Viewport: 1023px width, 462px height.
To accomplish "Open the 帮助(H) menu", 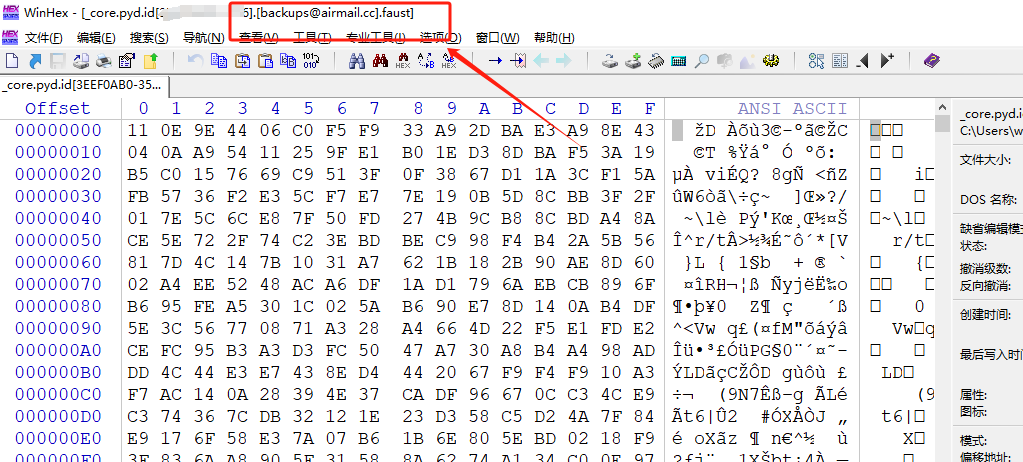I will (554, 38).
